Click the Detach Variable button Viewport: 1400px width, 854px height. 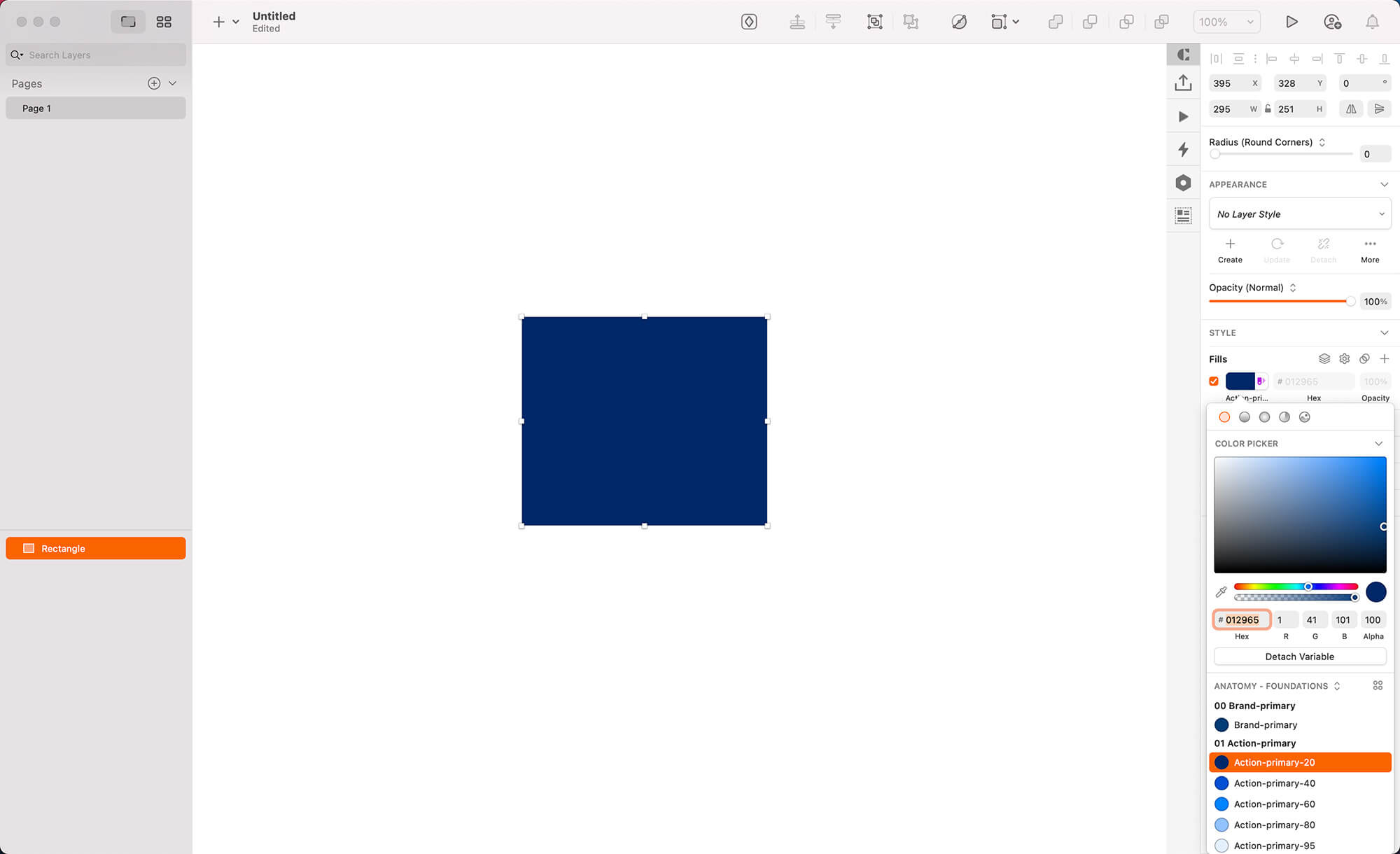(1299, 657)
